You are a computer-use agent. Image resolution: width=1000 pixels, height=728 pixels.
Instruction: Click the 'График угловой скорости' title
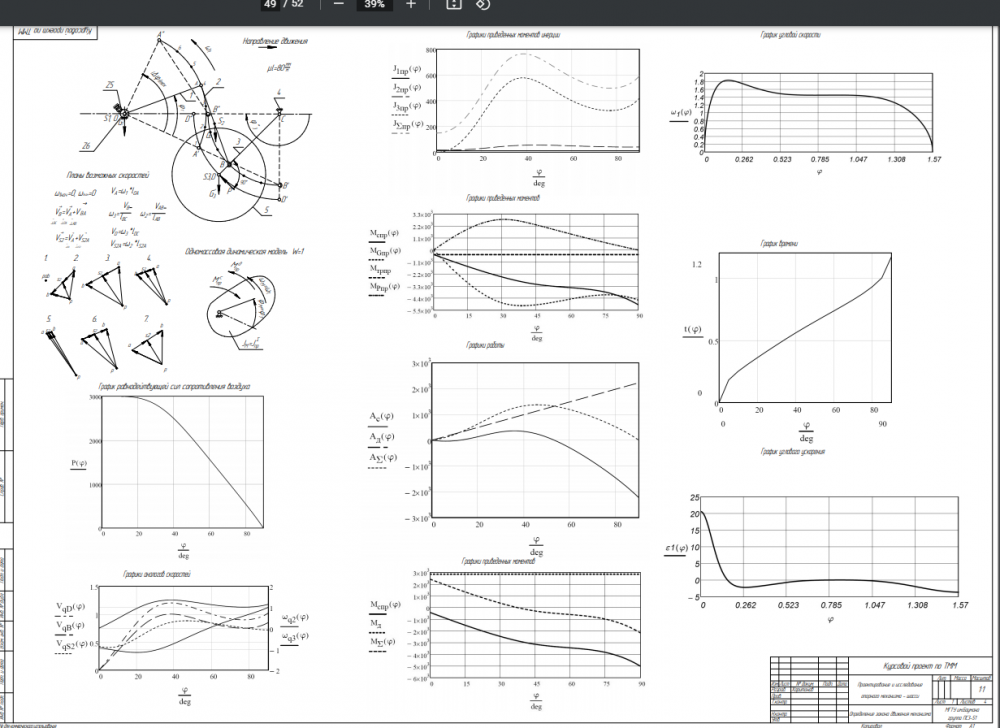[790, 35]
